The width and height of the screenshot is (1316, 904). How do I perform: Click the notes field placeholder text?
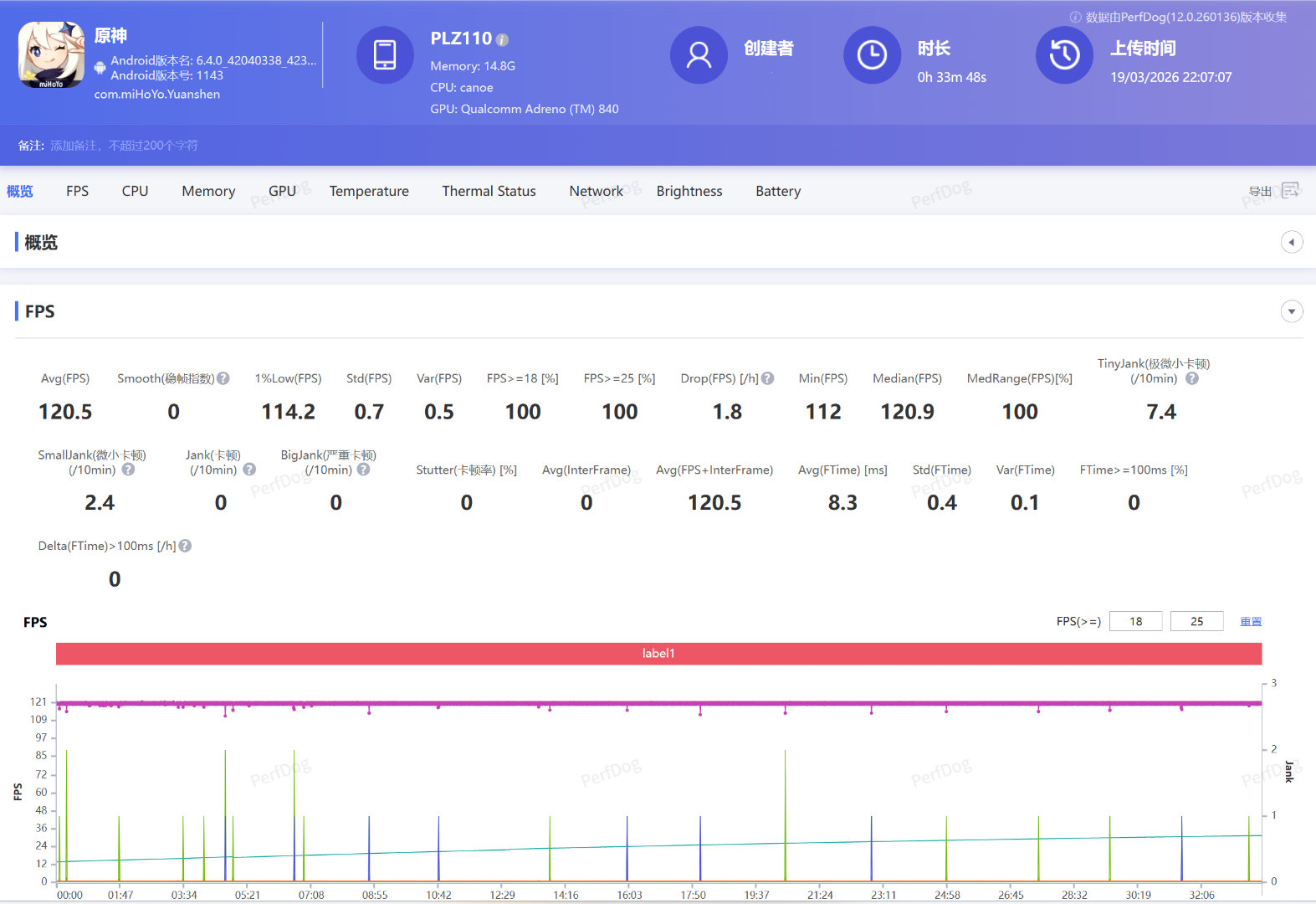(124, 146)
